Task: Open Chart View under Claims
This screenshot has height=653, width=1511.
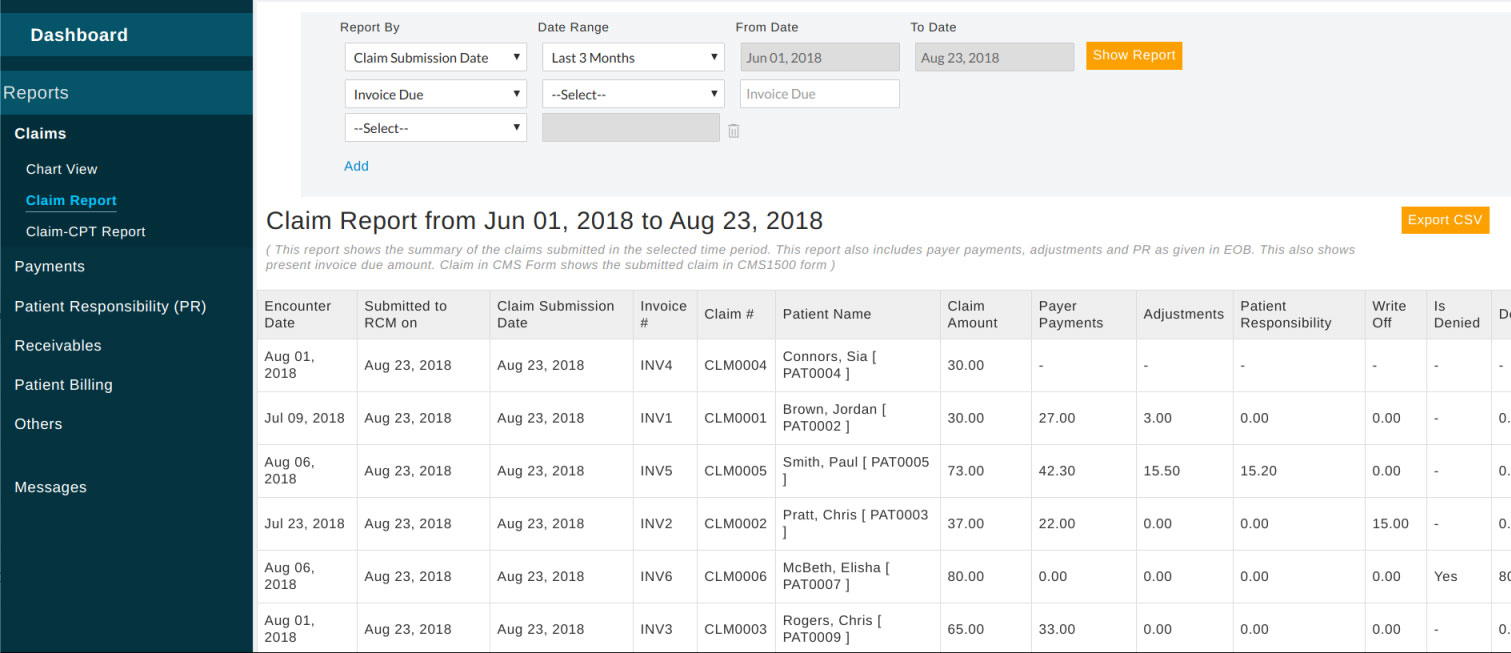Action: 62,169
